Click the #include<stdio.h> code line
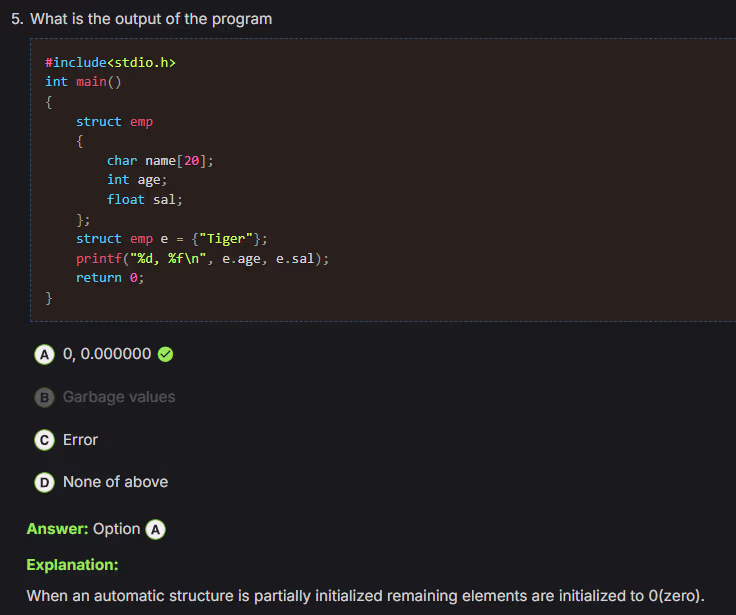 [110, 63]
